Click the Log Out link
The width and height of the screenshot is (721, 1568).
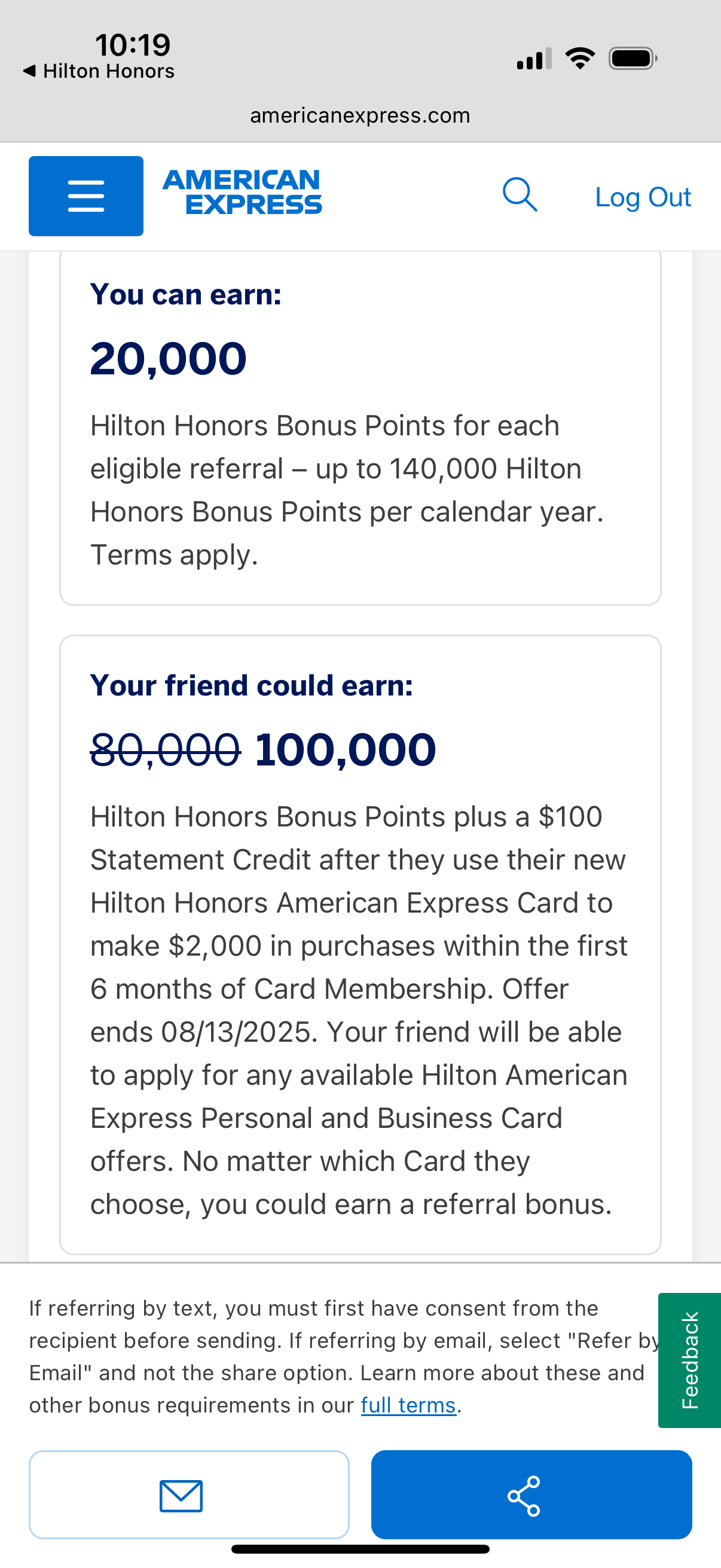[643, 197]
